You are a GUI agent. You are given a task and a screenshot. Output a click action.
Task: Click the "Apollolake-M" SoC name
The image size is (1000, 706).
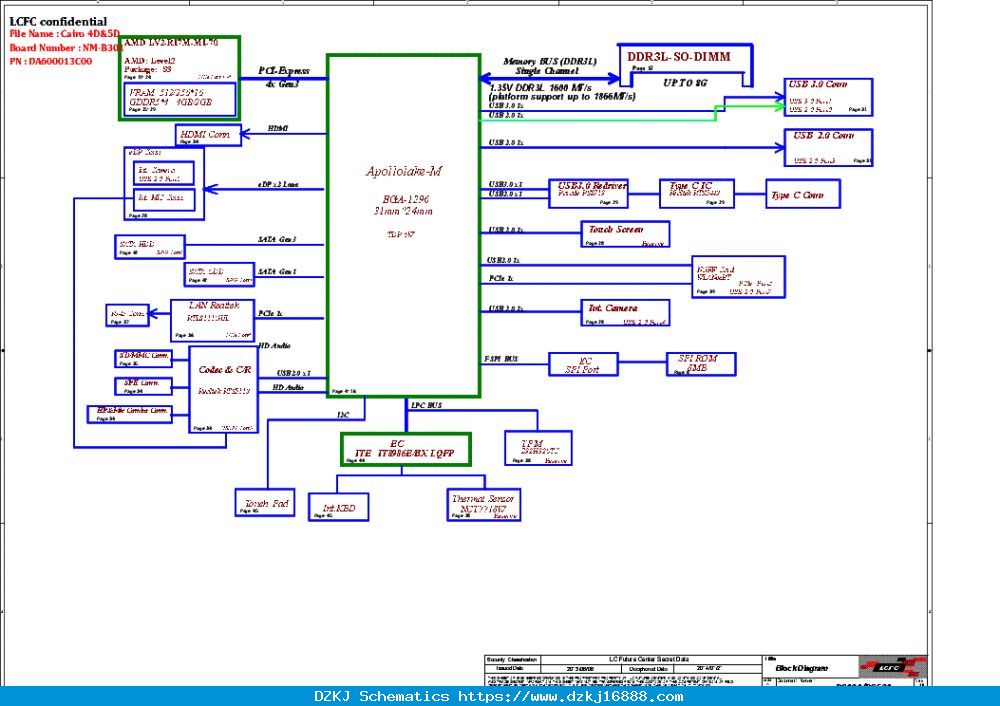(x=404, y=172)
